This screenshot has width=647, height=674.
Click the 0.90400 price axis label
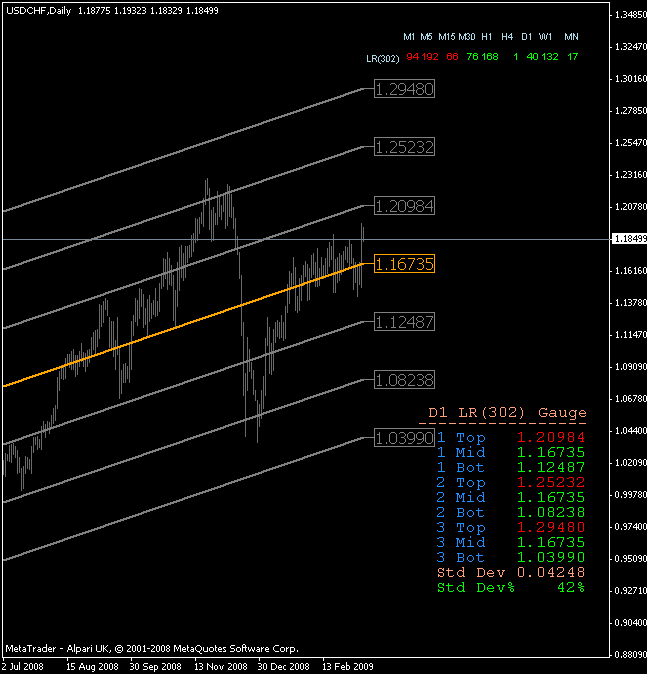[x=631, y=622]
